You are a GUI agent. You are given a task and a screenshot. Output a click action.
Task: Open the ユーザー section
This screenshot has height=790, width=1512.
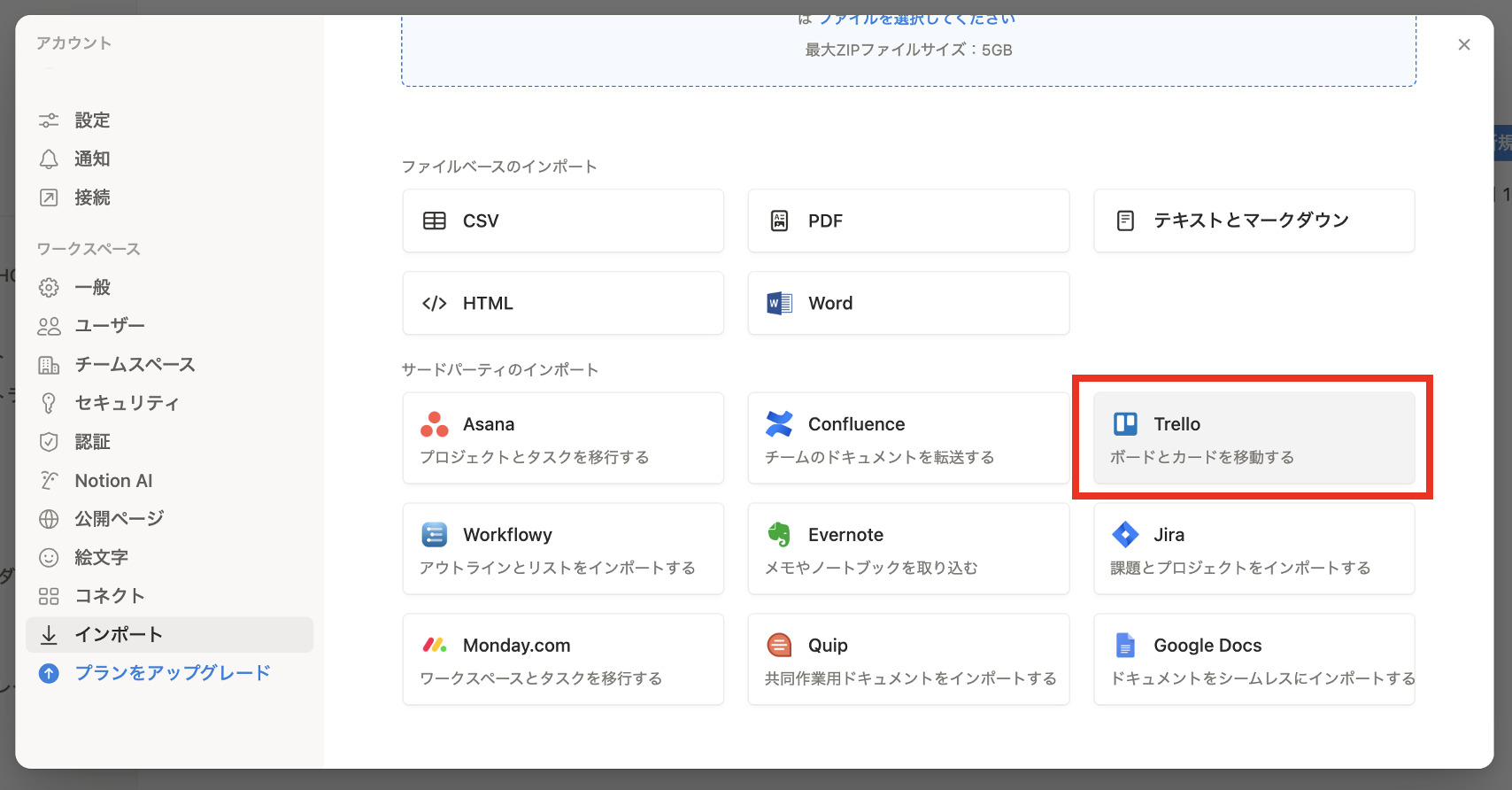point(169,326)
